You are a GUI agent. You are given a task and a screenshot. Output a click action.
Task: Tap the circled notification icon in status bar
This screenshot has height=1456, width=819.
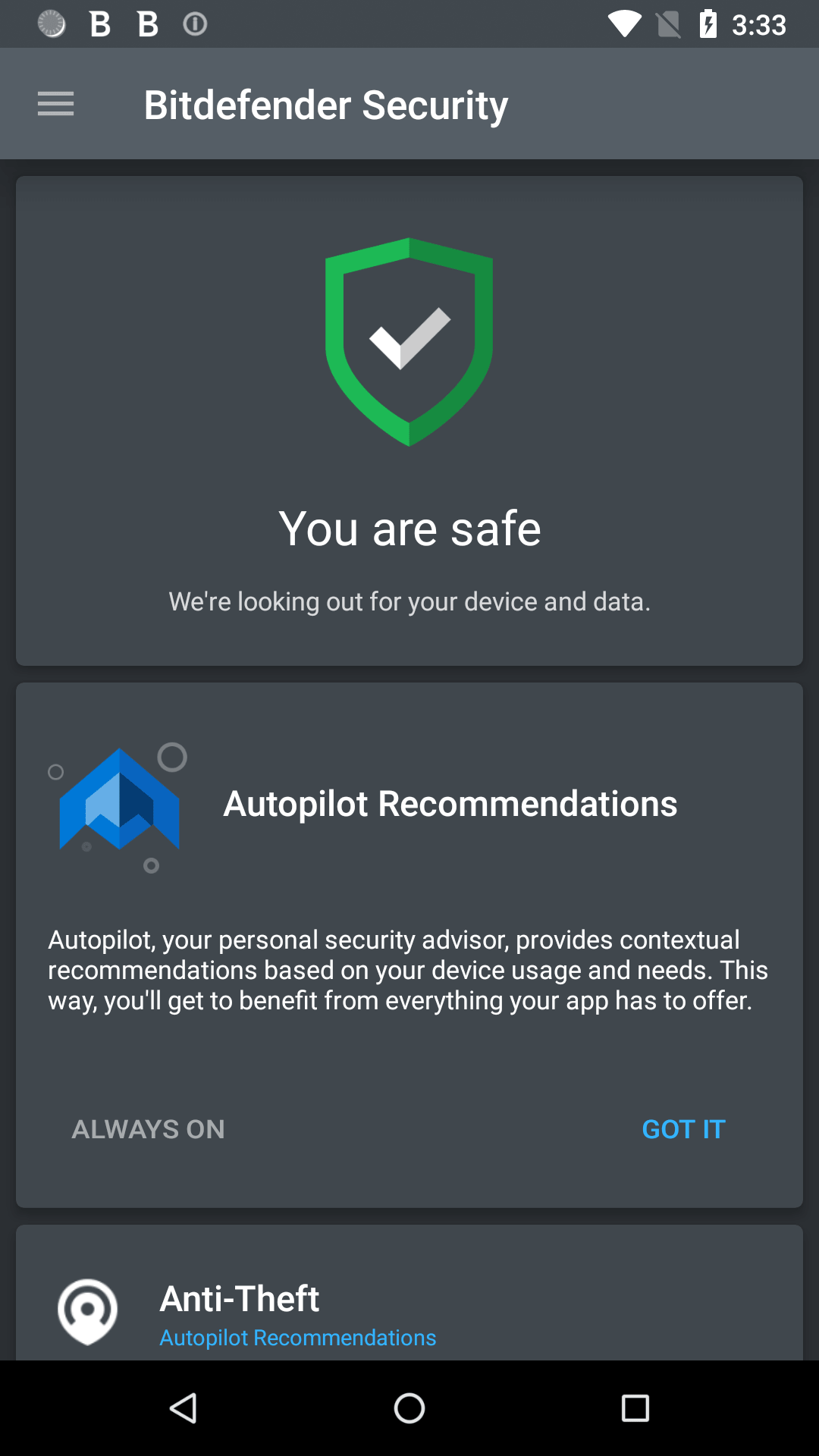(x=195, y=24)
